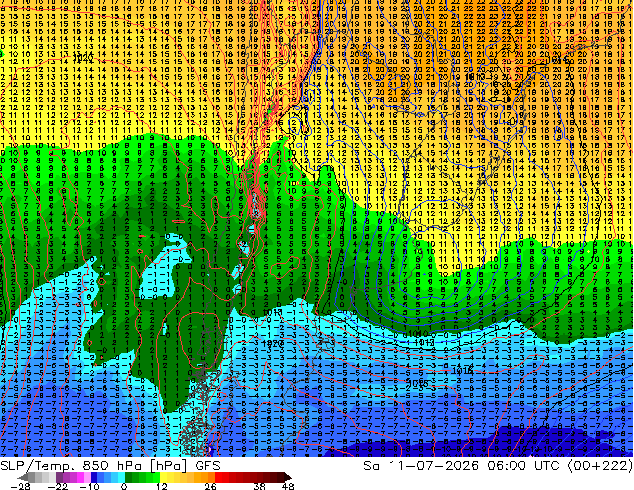Click the forecast date 'Sa 11-07-2026 06:00 UTC (00+222)'
Viewport: 634px width, 490px height.
[x=498, y=466]
